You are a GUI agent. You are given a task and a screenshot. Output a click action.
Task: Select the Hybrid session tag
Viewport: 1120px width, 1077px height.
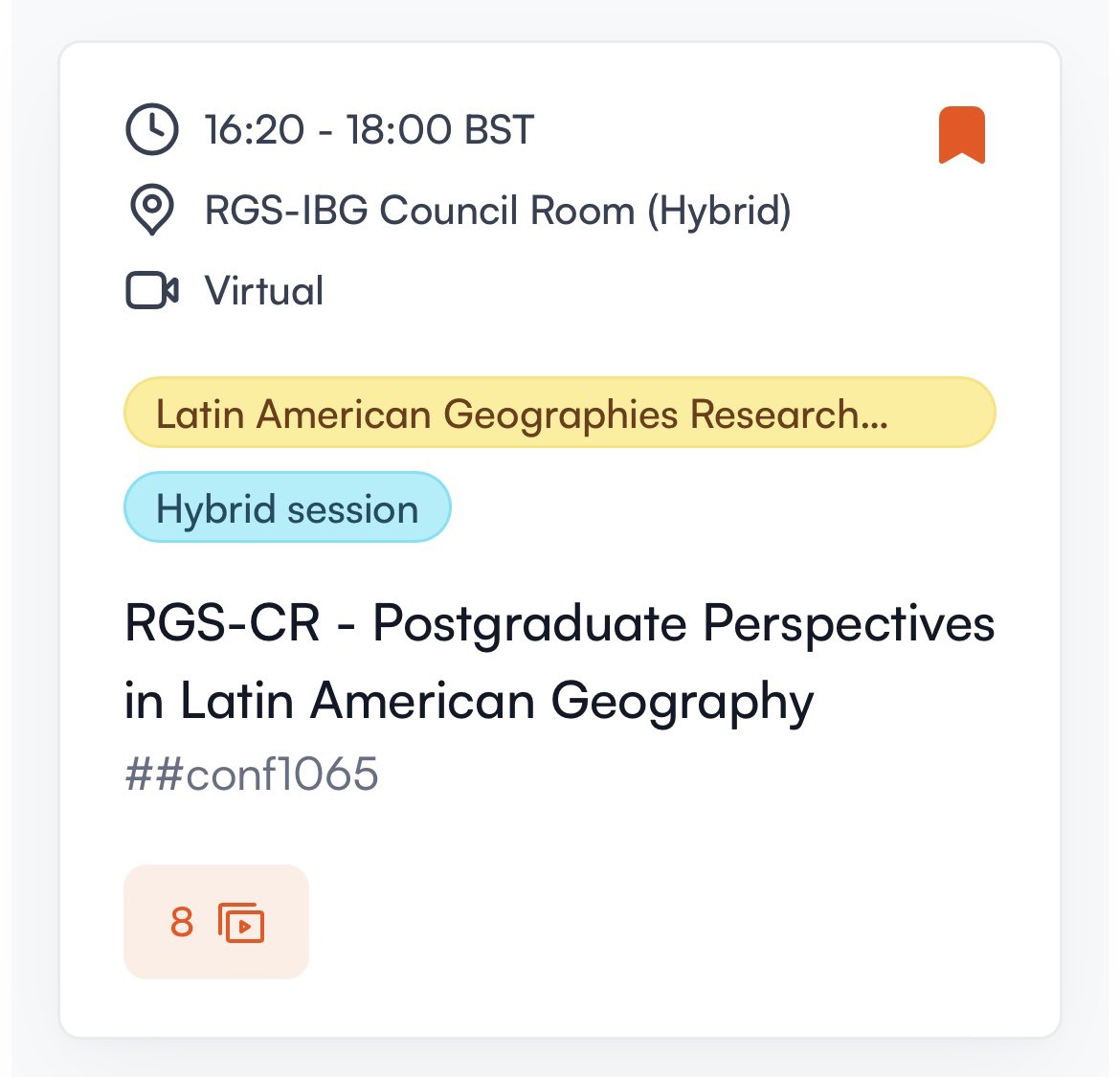click(x=287, y=507)
